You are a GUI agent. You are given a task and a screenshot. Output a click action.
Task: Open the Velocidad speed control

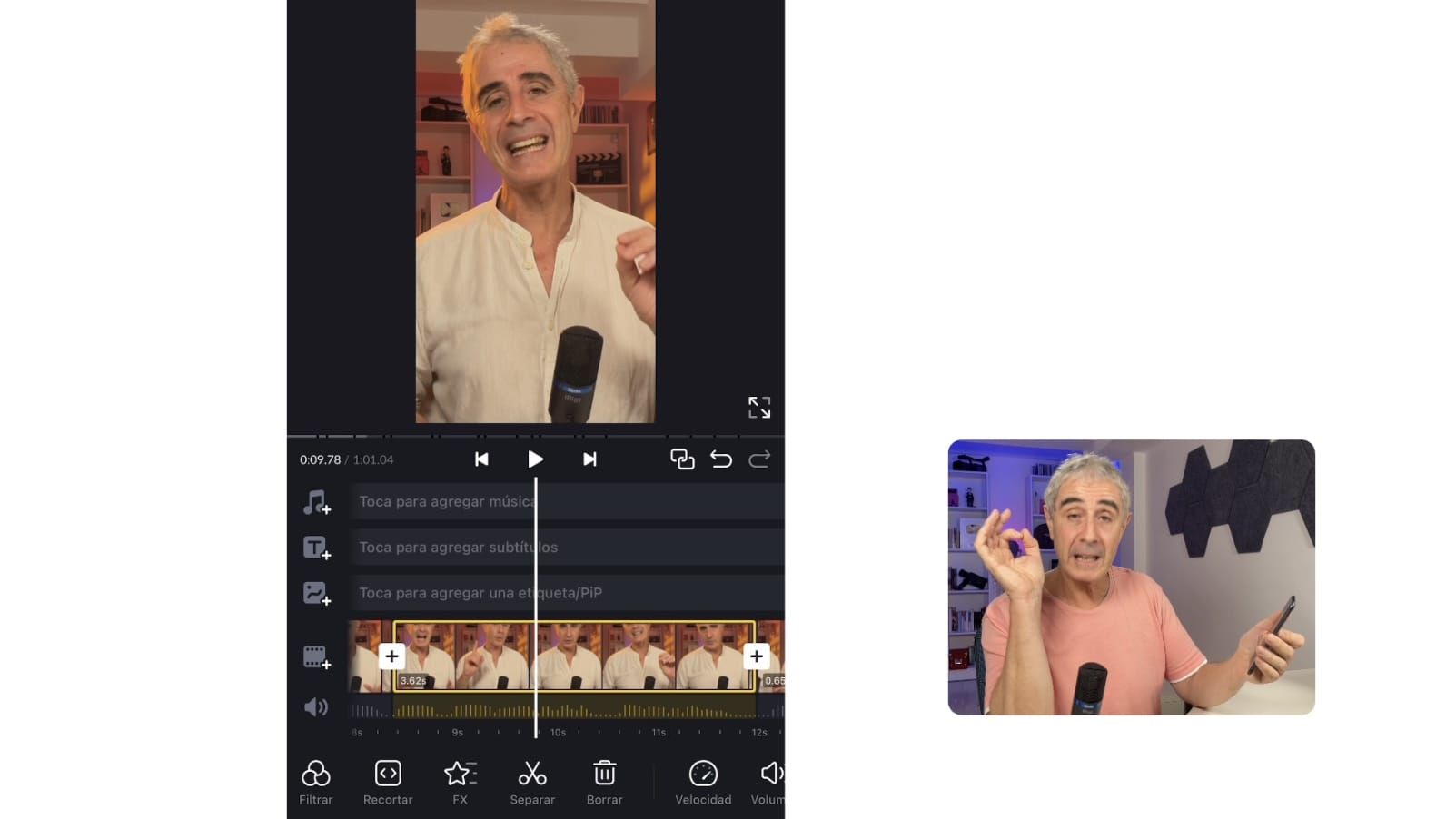[703, 782]
